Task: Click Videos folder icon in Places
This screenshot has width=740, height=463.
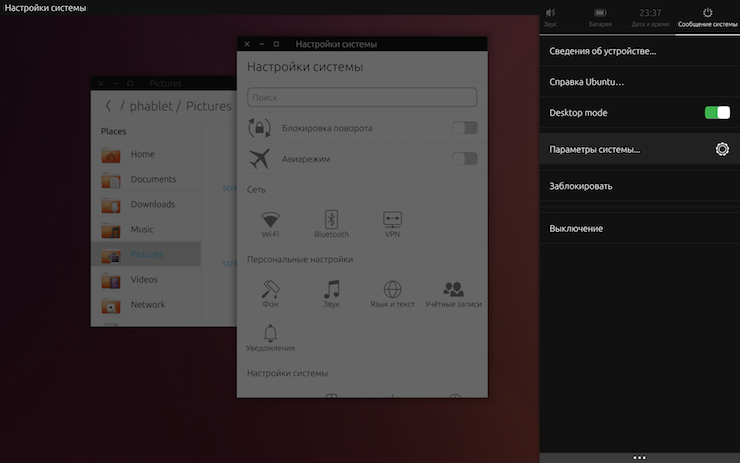Action: tap(111, 280)
